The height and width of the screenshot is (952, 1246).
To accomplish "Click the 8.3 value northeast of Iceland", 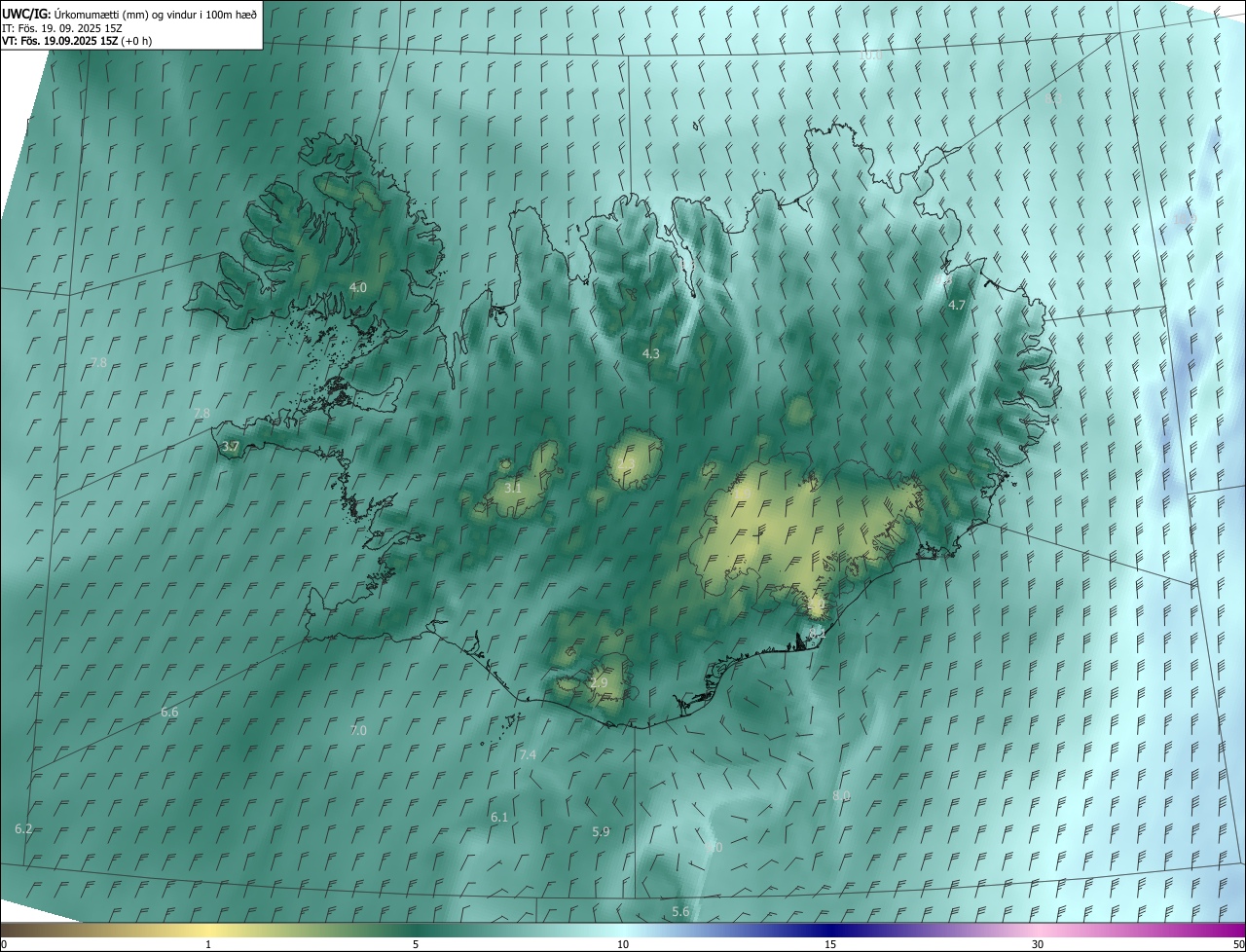I will click(1053, 98).
